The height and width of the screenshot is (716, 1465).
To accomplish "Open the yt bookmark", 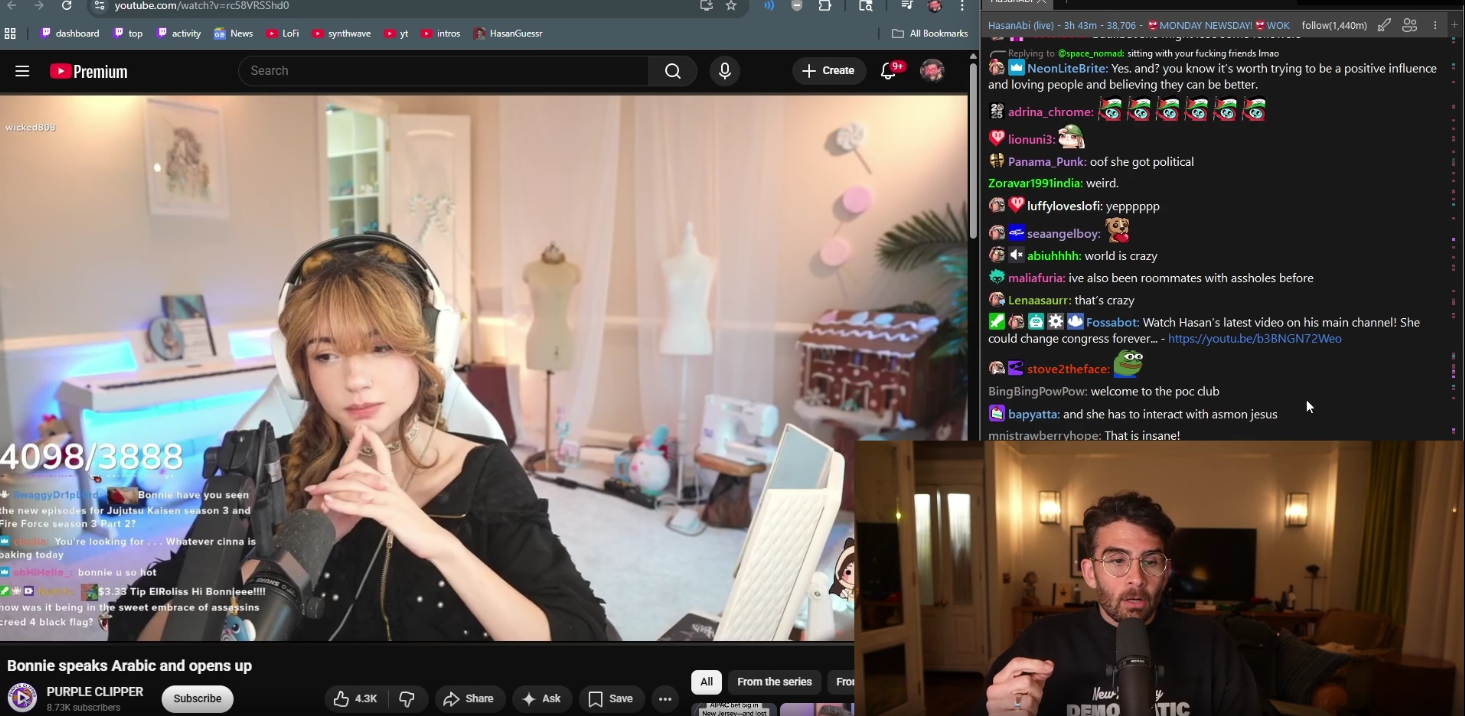I will (x=397, y=34).
